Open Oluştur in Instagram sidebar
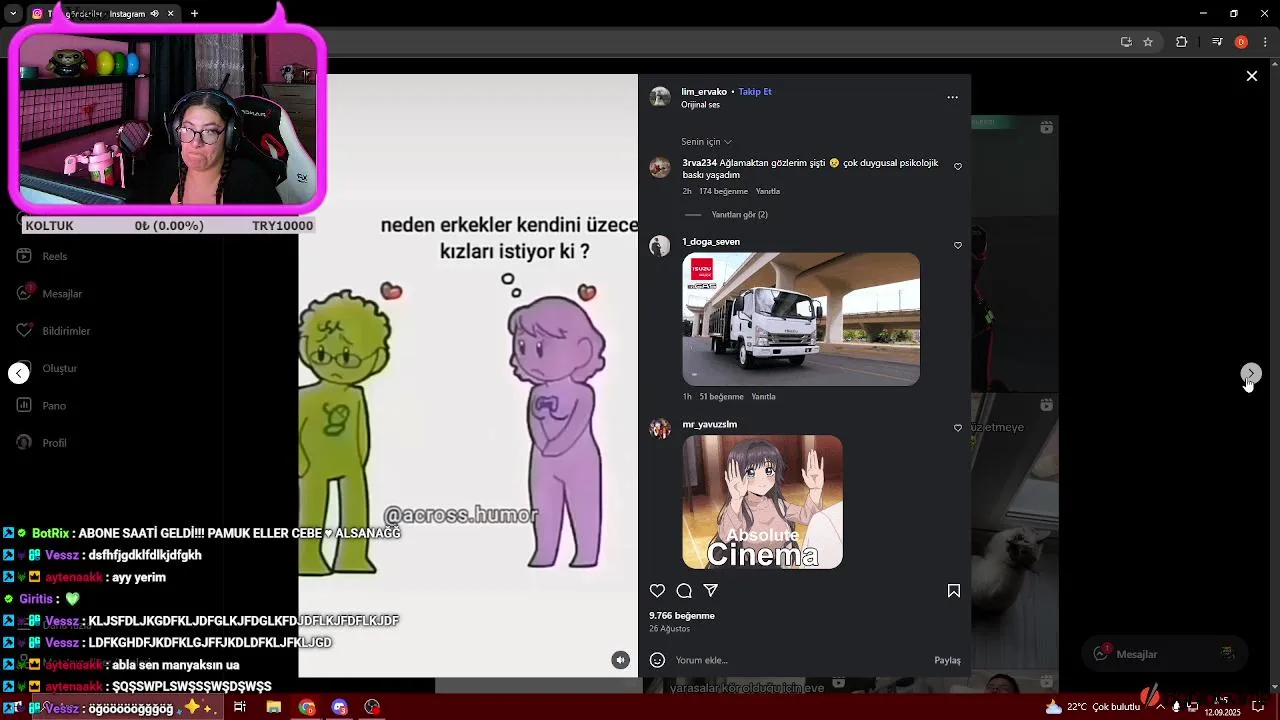 (47, 368)
